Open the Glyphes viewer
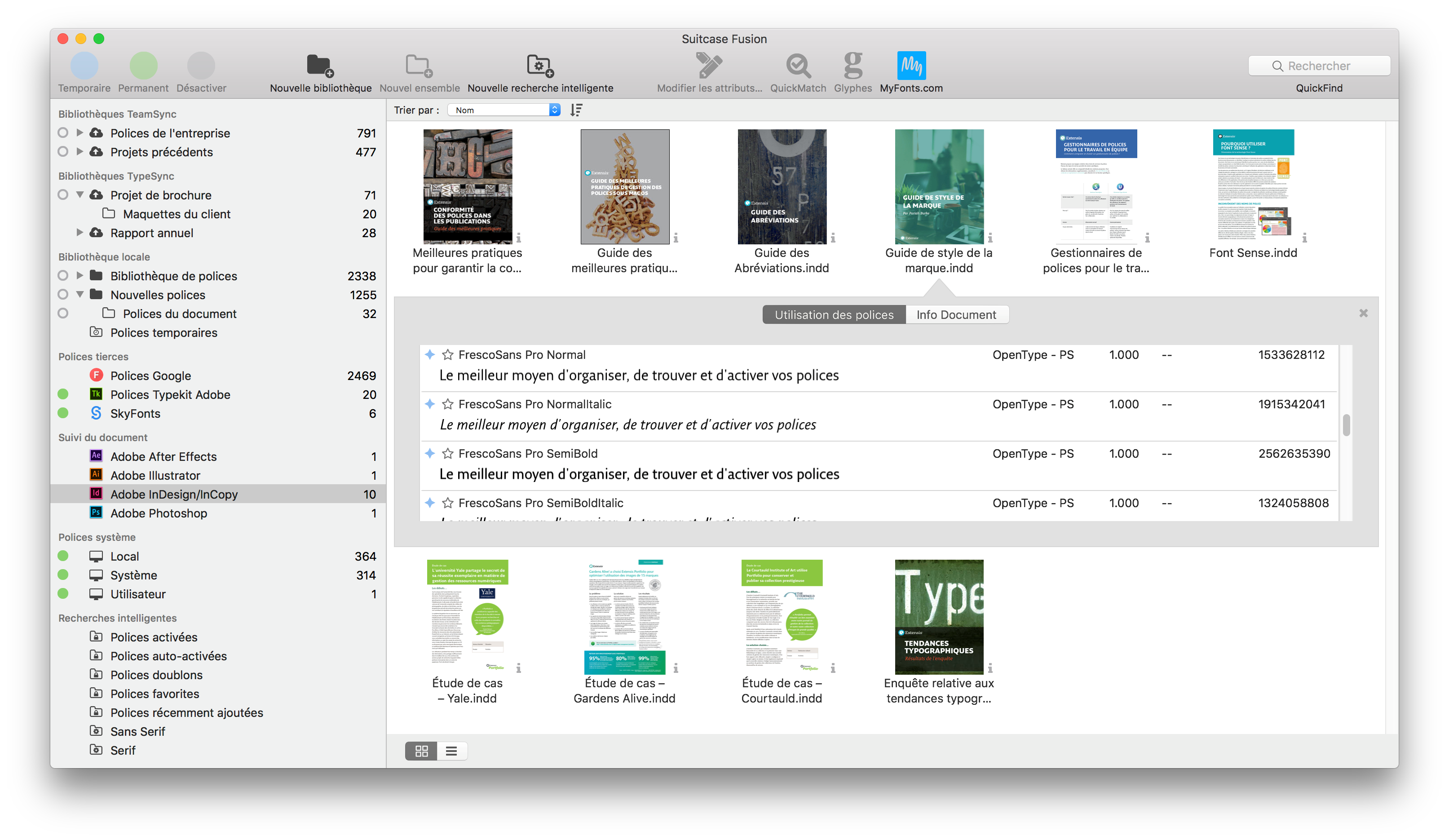1449x840 pixels. click(853, 65)
